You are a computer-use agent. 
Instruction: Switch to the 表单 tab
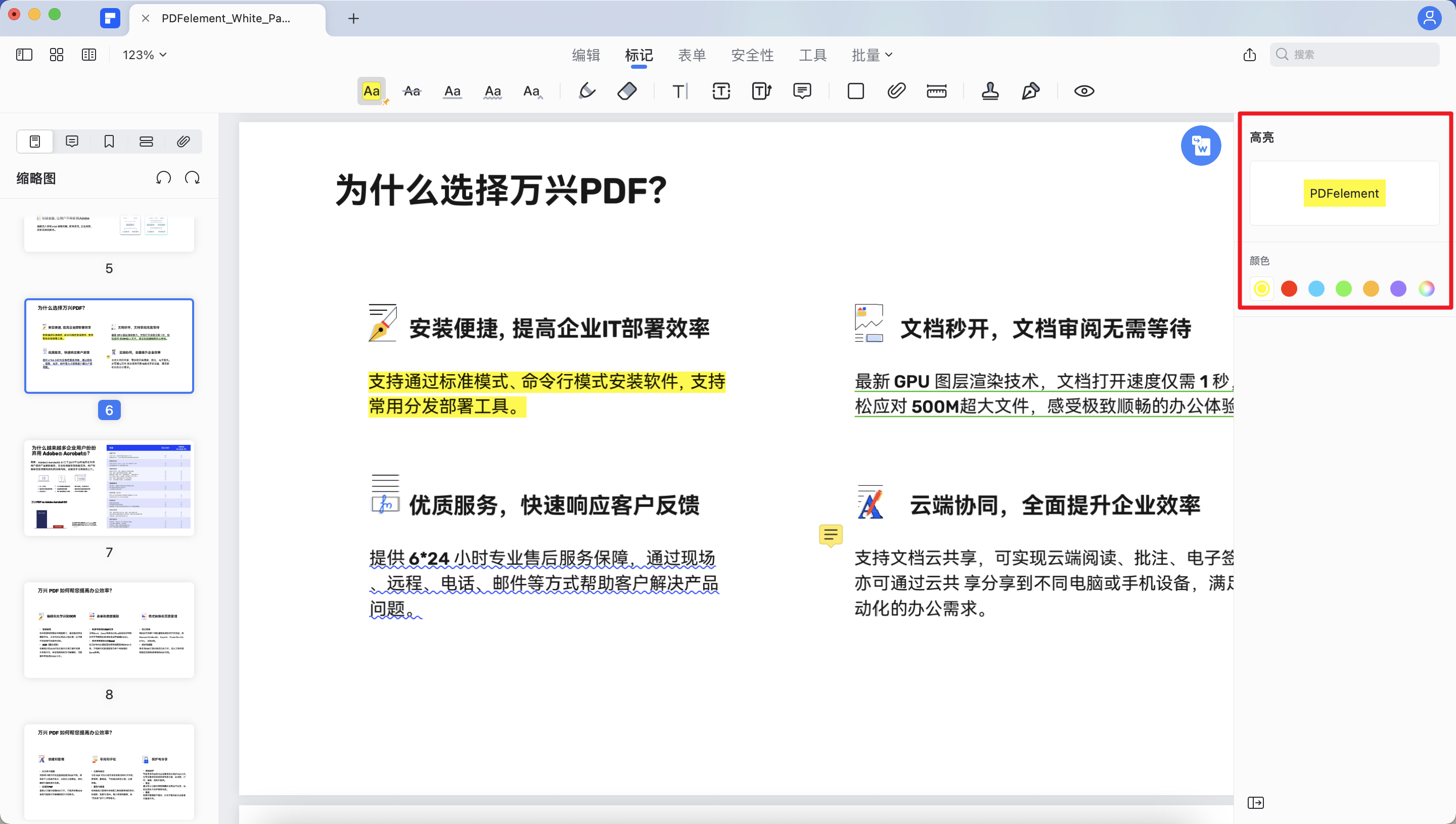tap(692, 54)
